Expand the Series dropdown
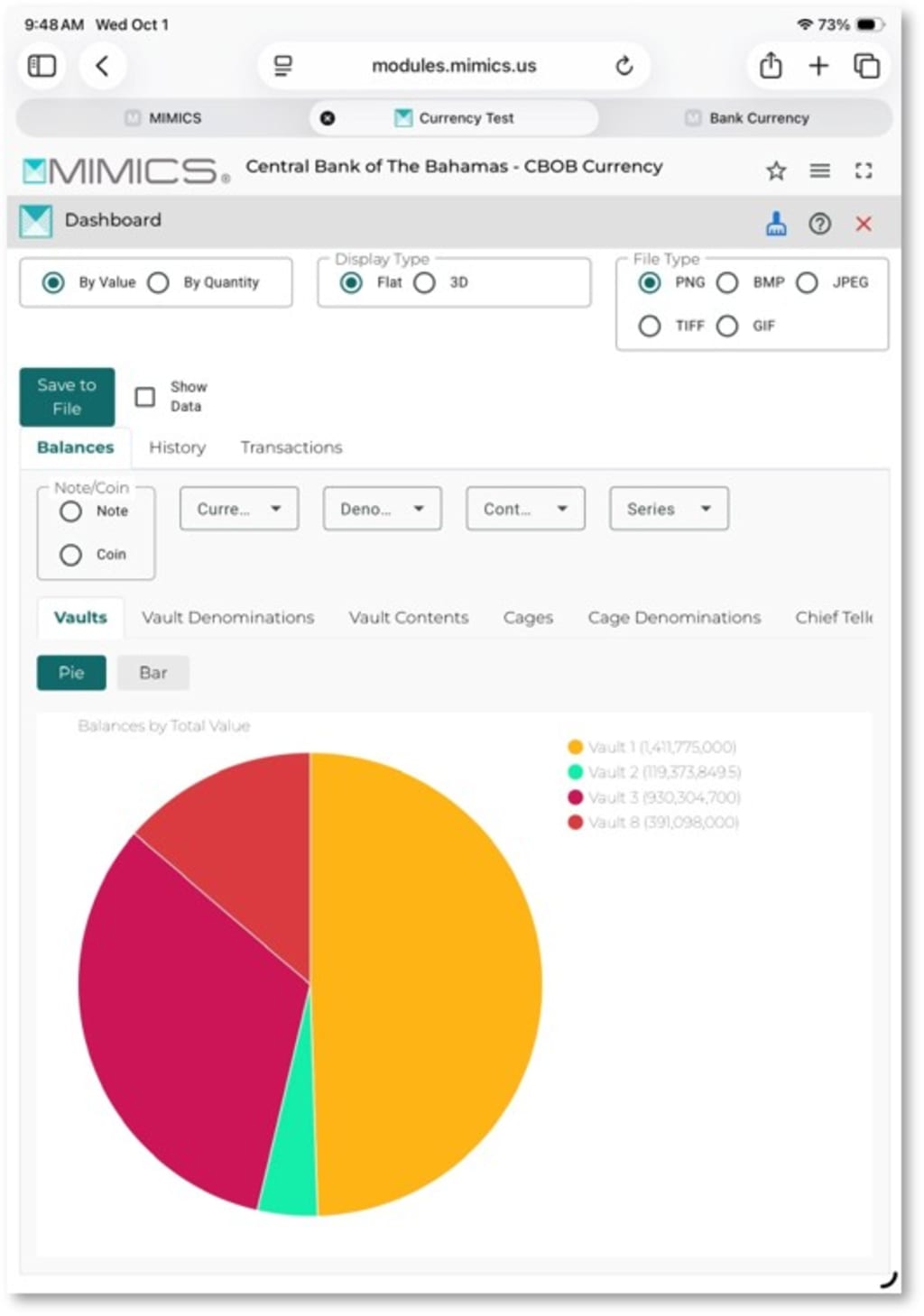 pyautogui.click(x=669, y=509)
